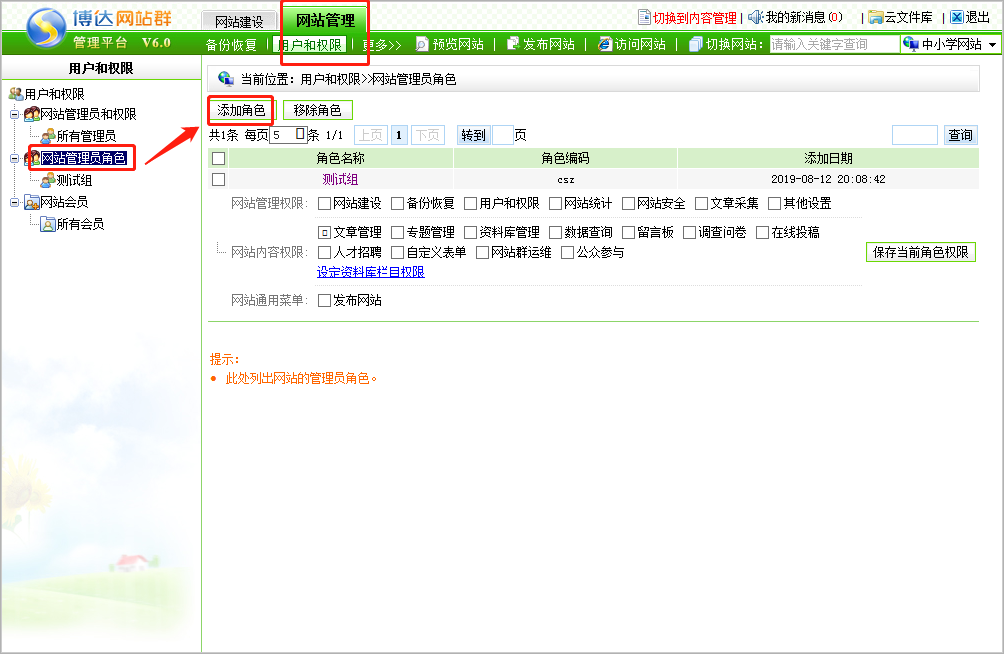Enable the 网站建设 permission checkbox
The width and height of the screenshot is (1004, 654).
point(324,204)
